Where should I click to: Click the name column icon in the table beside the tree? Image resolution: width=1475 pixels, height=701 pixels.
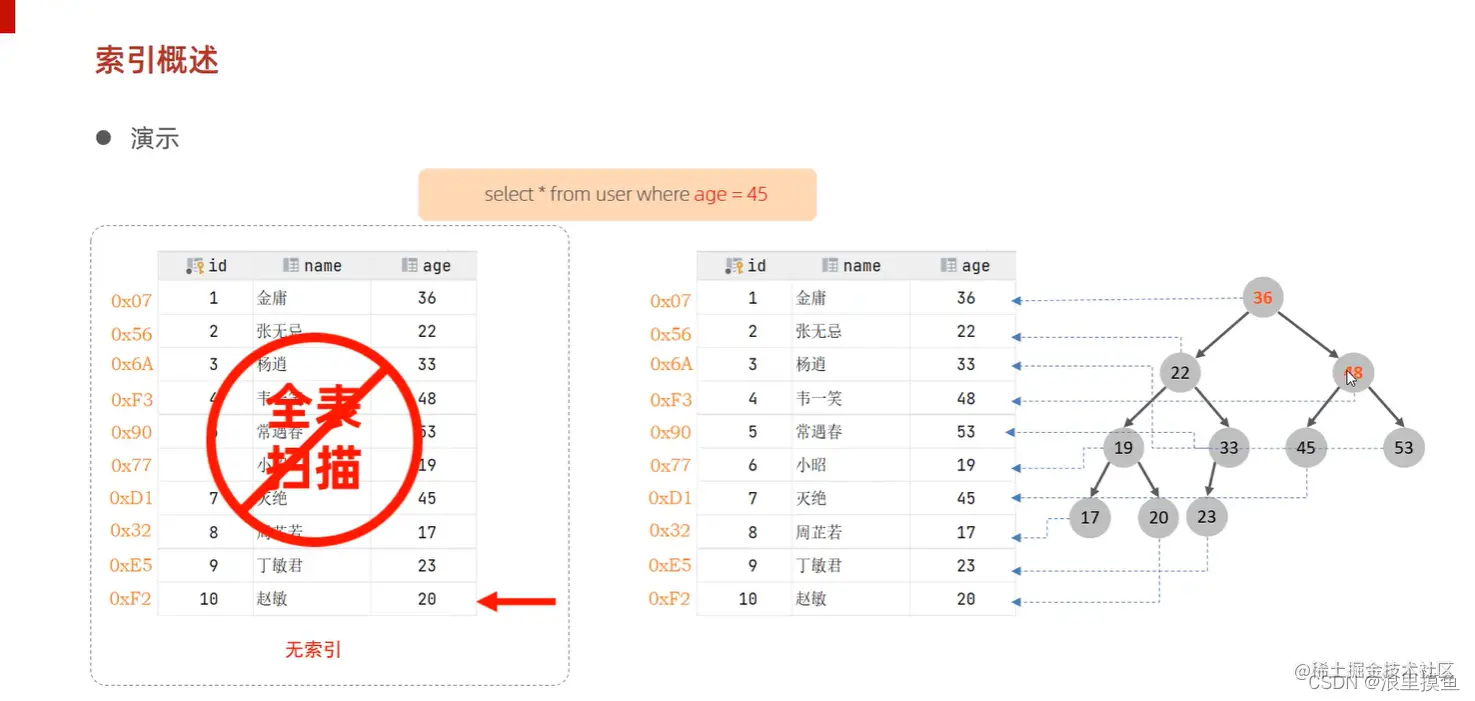click(830, 266)
